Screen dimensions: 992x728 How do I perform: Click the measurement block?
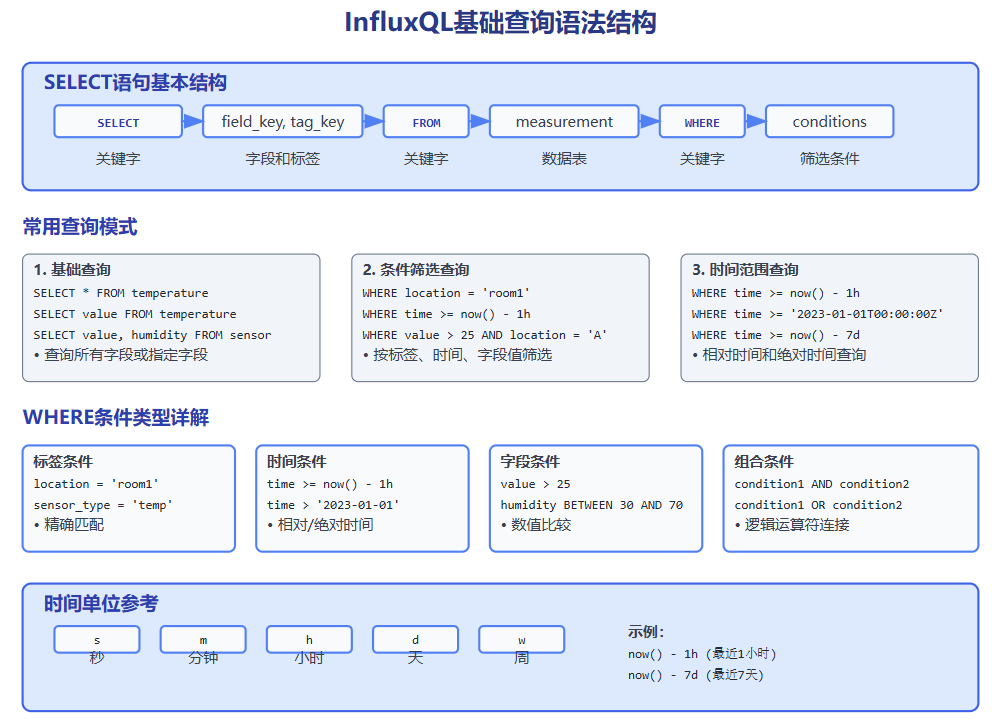click(x=564, y=121)
